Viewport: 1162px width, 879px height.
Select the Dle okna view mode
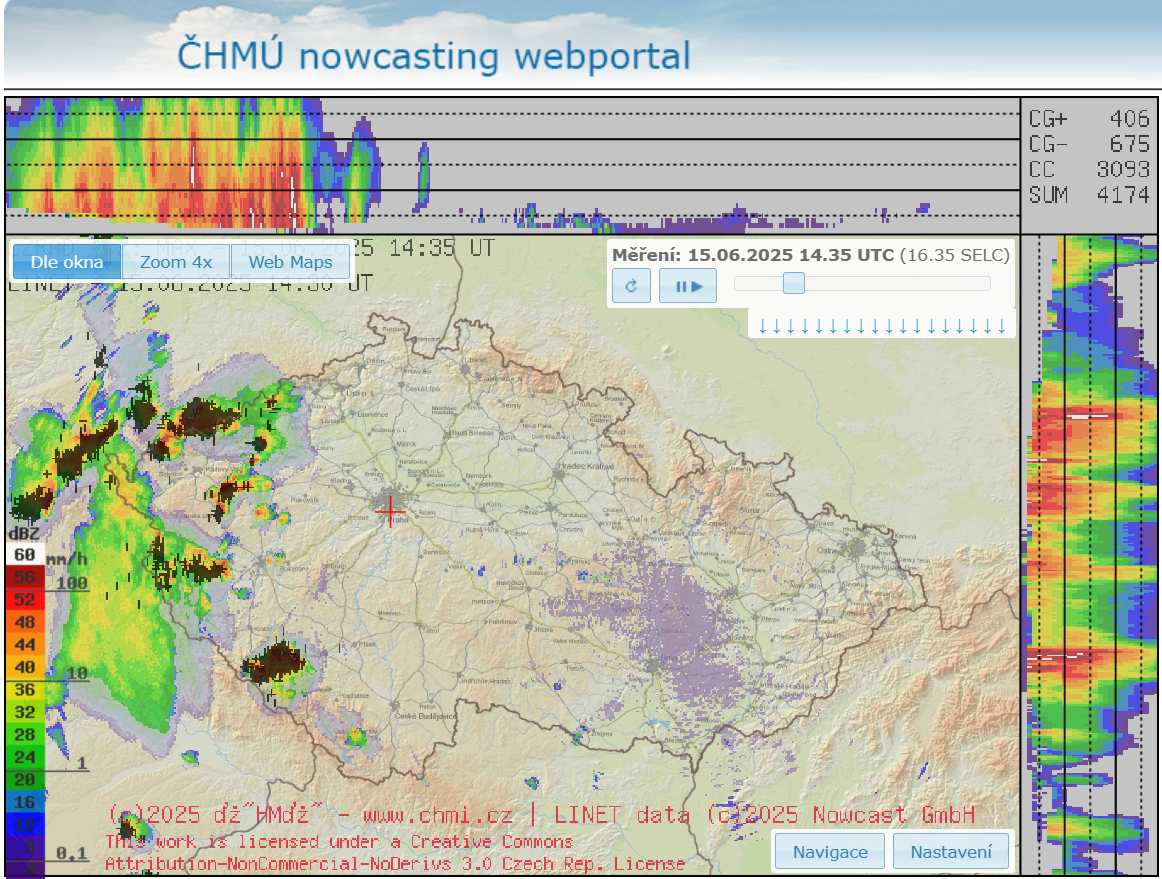66,262
